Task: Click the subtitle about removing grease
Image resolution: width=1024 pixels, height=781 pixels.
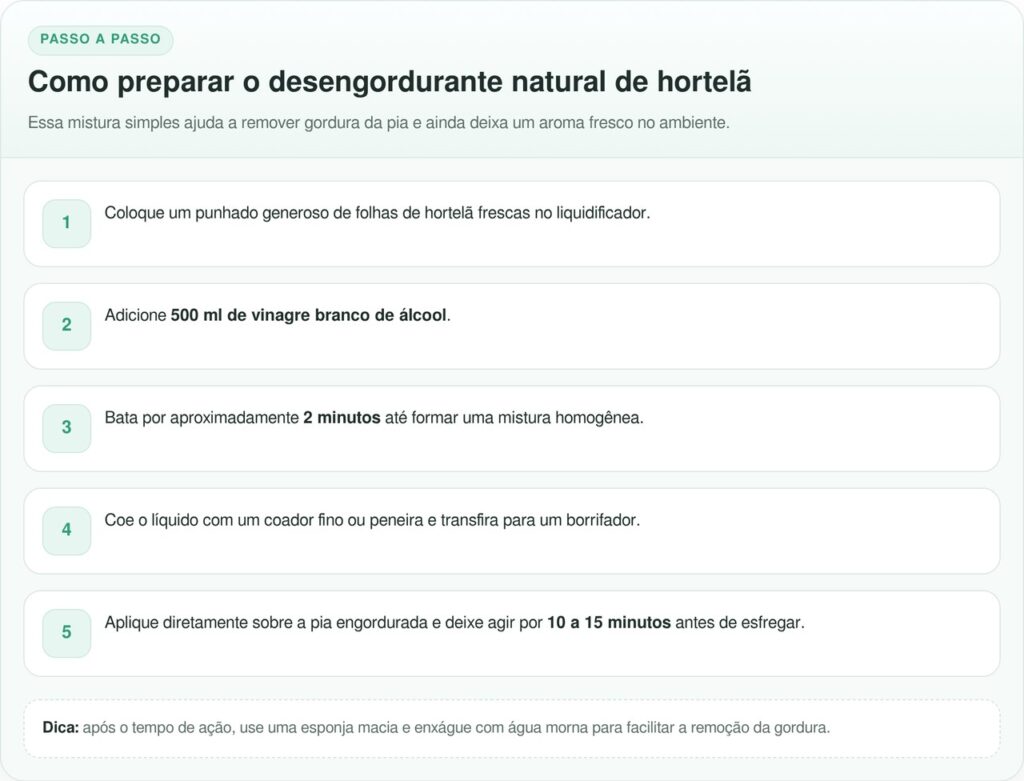Action: coord(380,122)
